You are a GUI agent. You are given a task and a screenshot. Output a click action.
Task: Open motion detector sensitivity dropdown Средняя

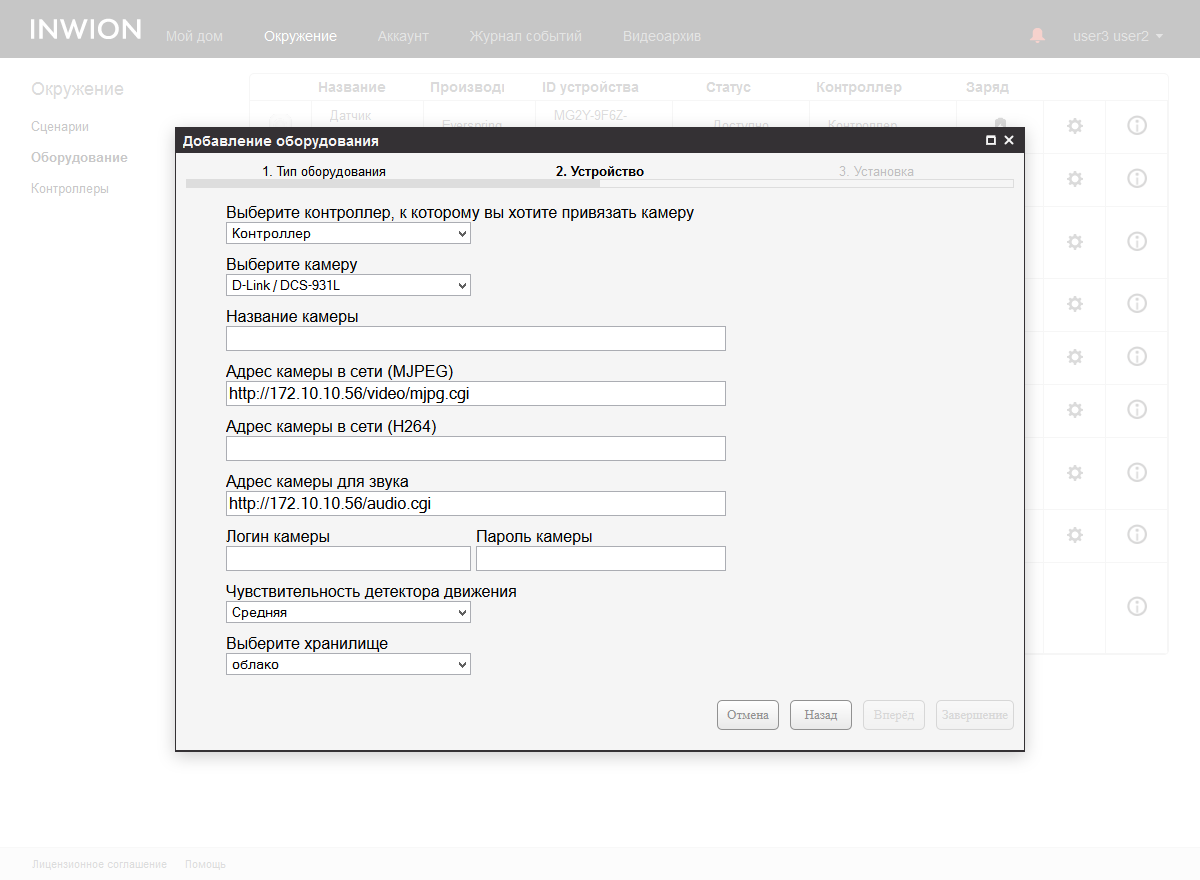348,613
